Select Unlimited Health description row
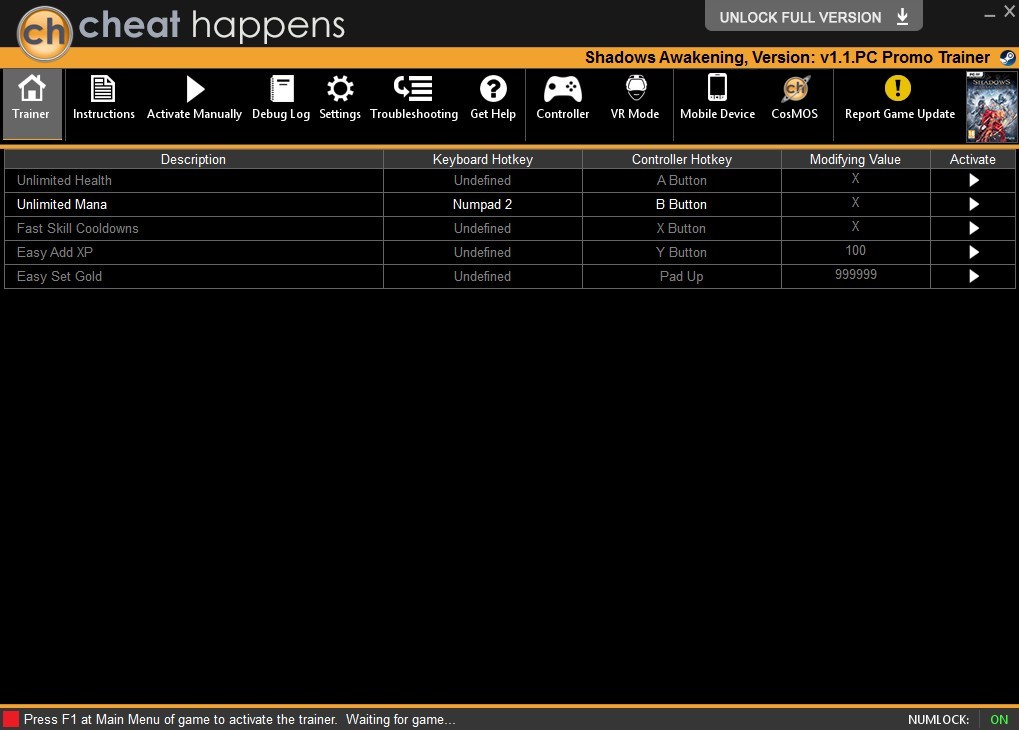Image resolution: width=1019 pixels, height=730 pixels. [194, 181]
